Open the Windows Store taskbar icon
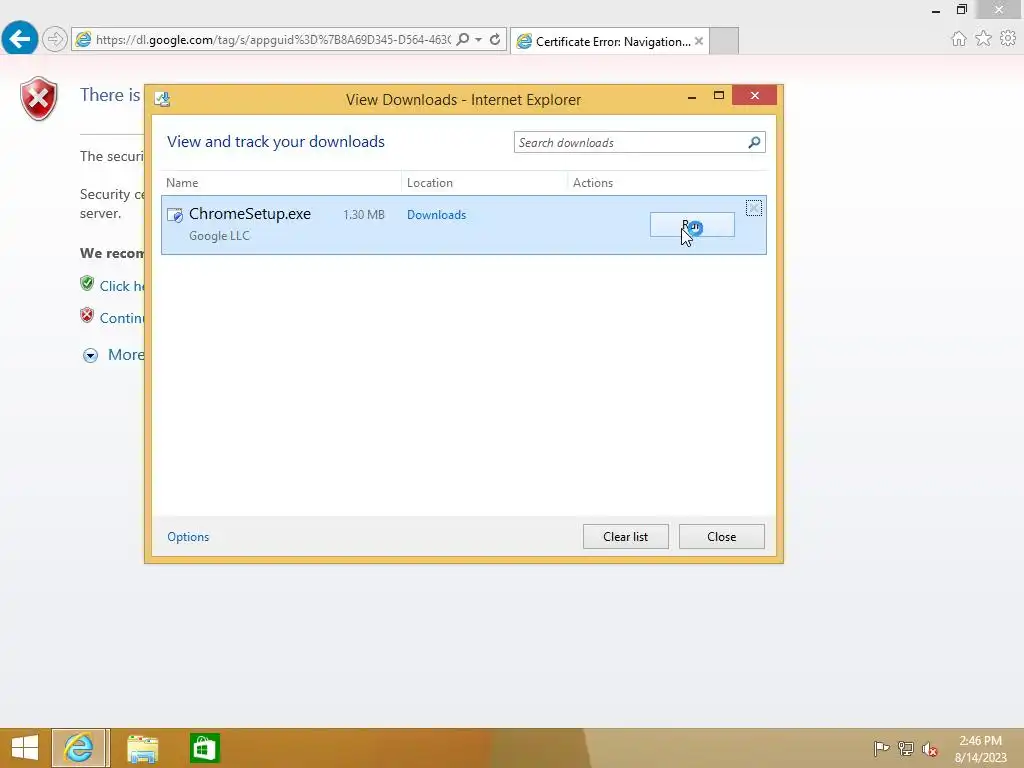Image resolution: width=1024 pixels, height=768 pixels. pos(204,748)
